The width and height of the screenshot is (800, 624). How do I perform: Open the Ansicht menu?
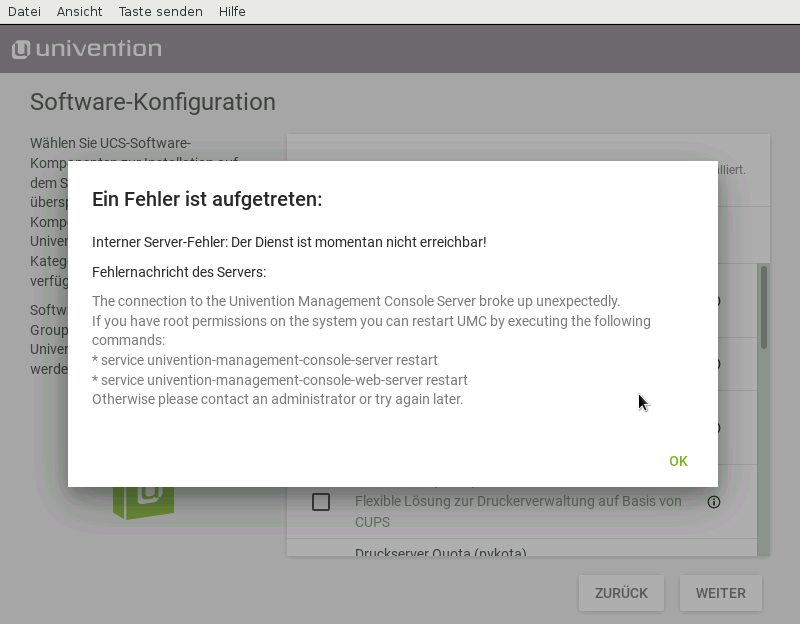pos(79,11)
